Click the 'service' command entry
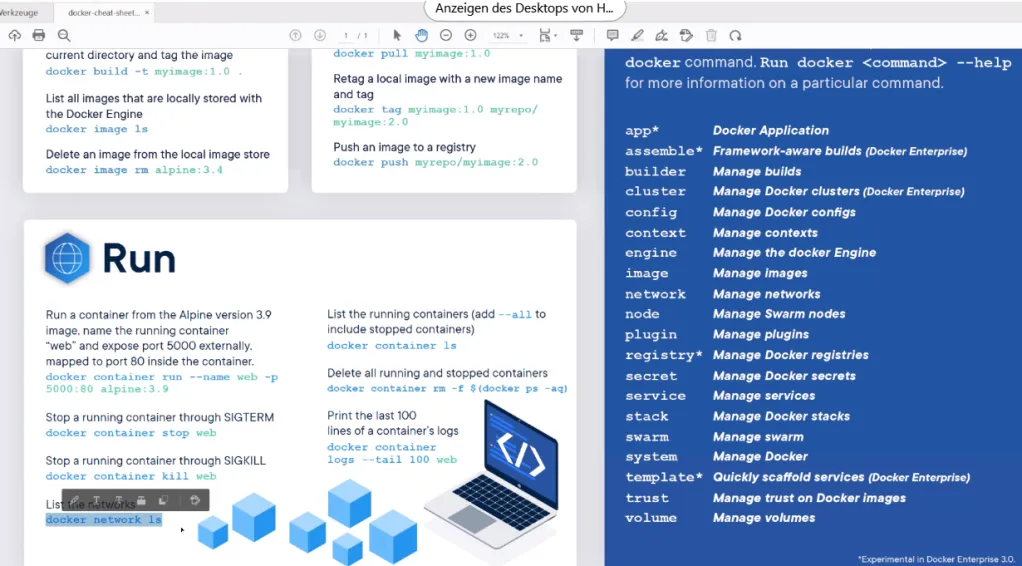1022x566 pixels. pyautogui.click(x=655, y=396)
